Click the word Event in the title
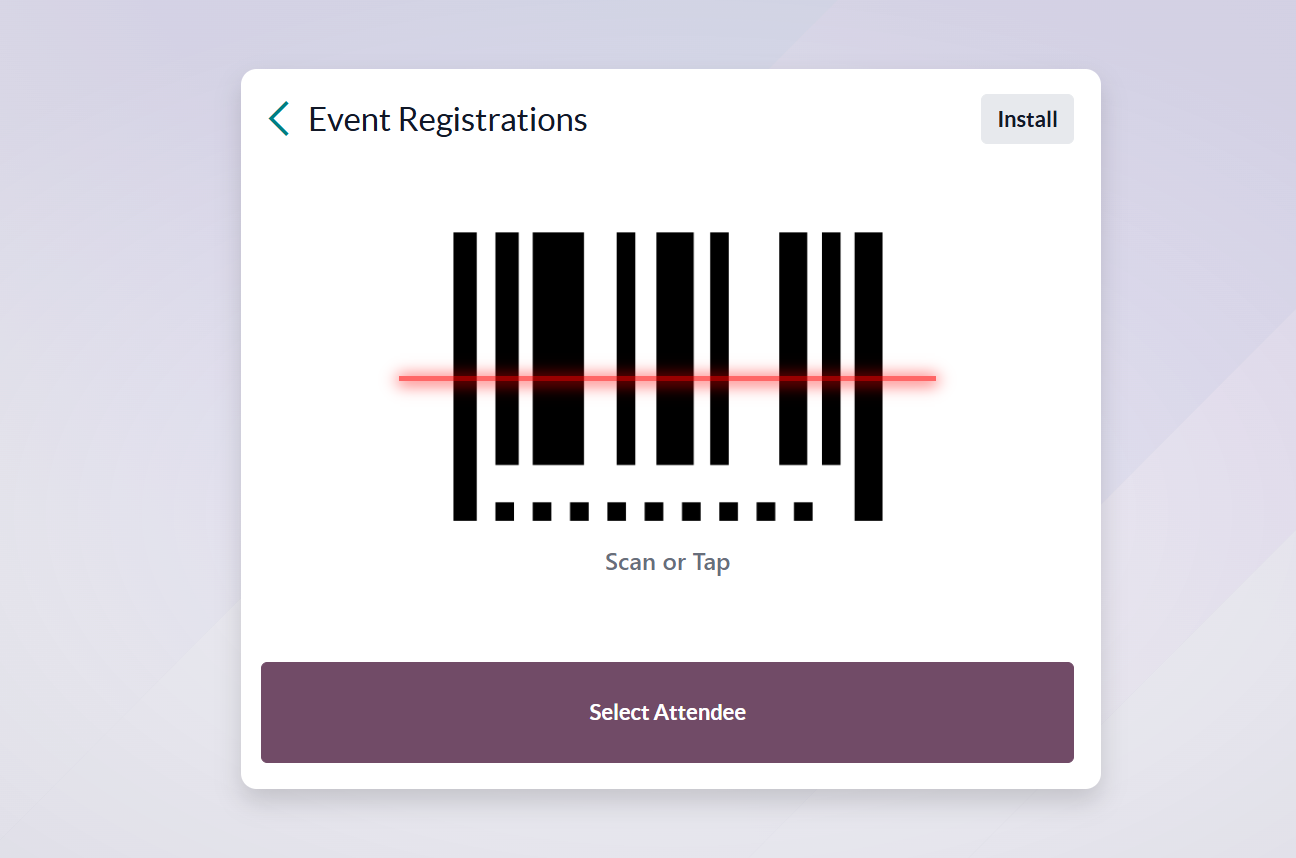Image resolution: width=1296 pixels, height=858 pixels. coord(349,119)
